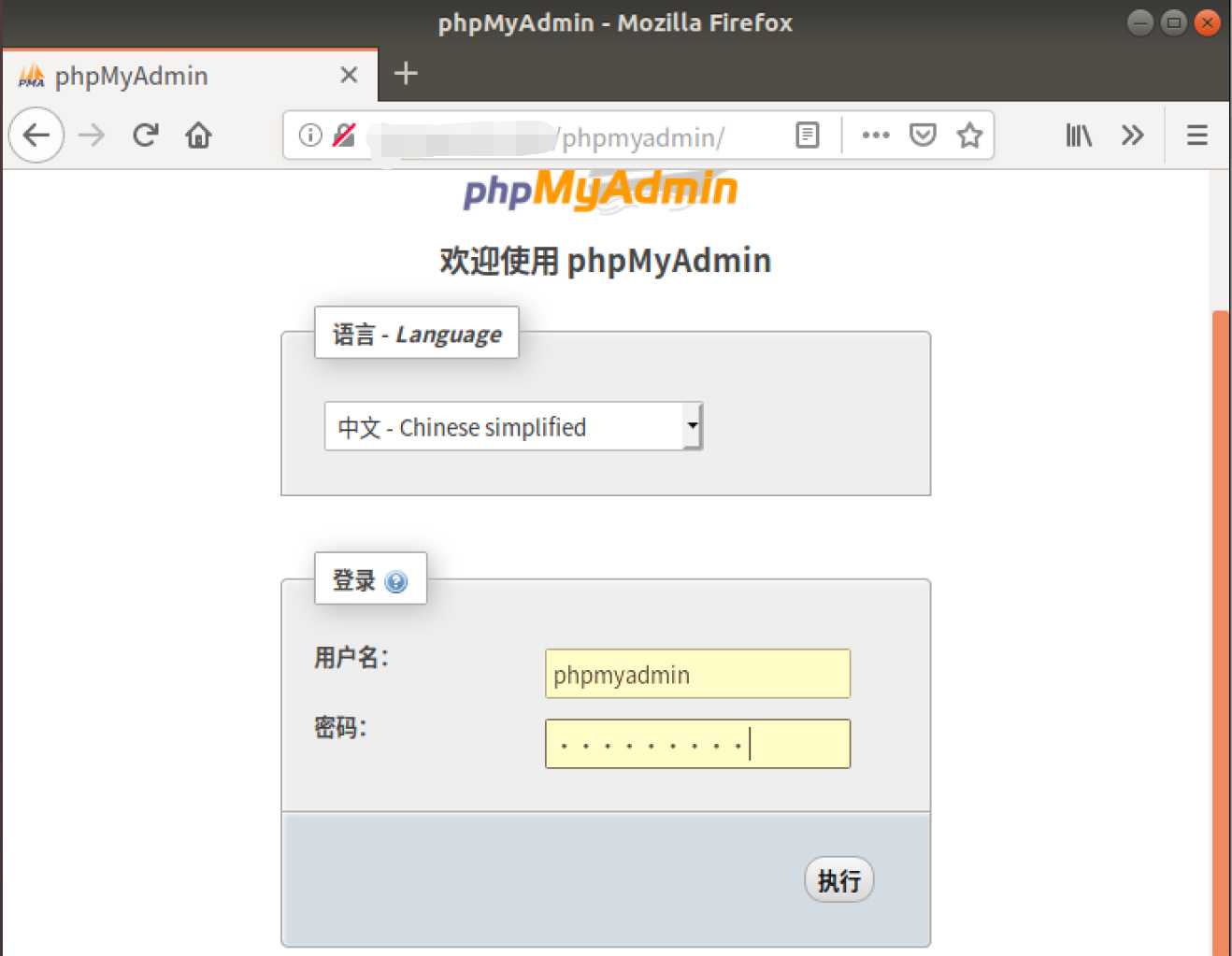Click the 语言 - Language legend

click(417, 334)
